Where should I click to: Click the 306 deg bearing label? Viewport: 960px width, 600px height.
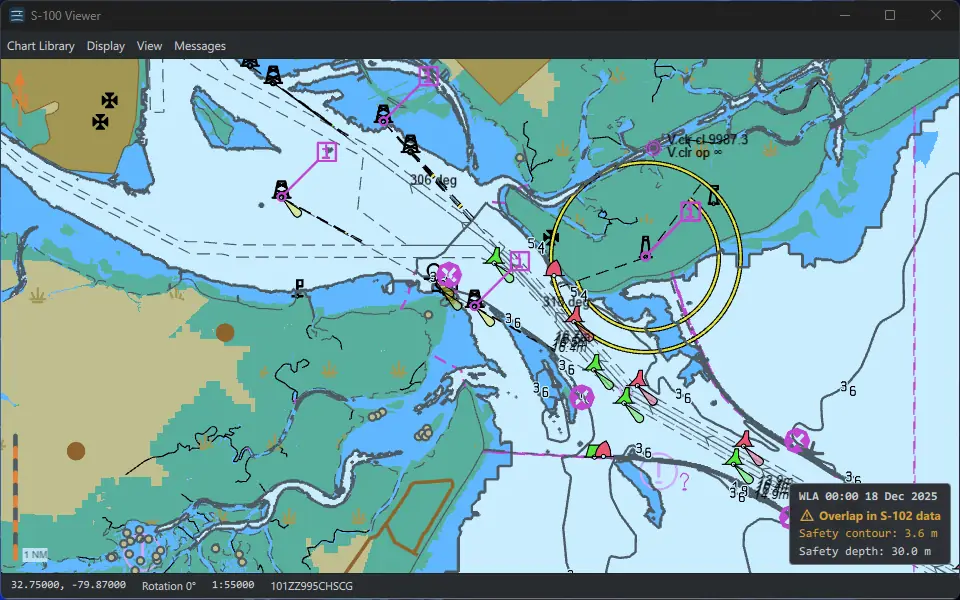[433, 180]
